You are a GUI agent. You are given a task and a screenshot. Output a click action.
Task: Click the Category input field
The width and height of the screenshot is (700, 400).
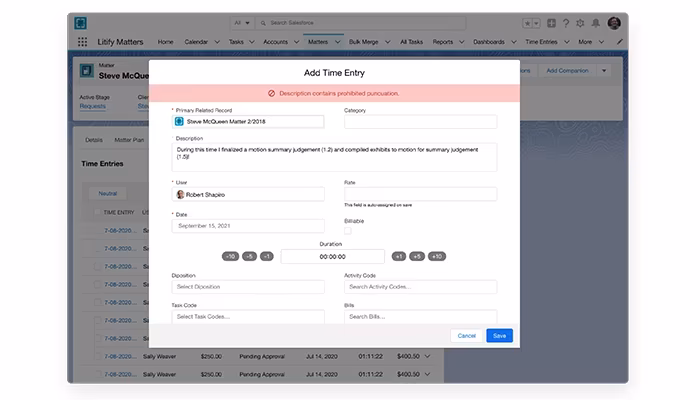420,121
